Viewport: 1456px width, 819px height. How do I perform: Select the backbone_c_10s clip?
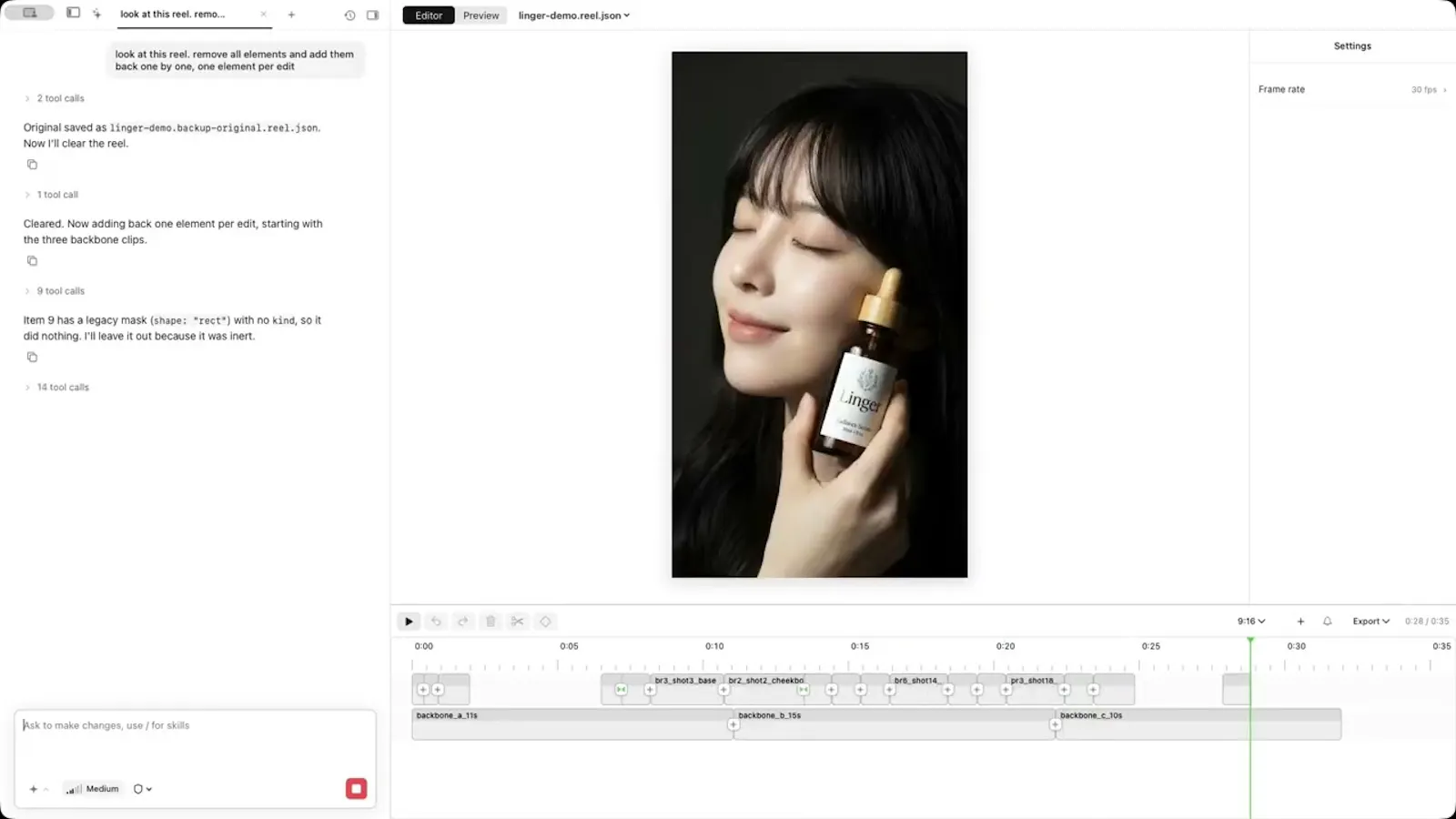tap(1198, 724)
